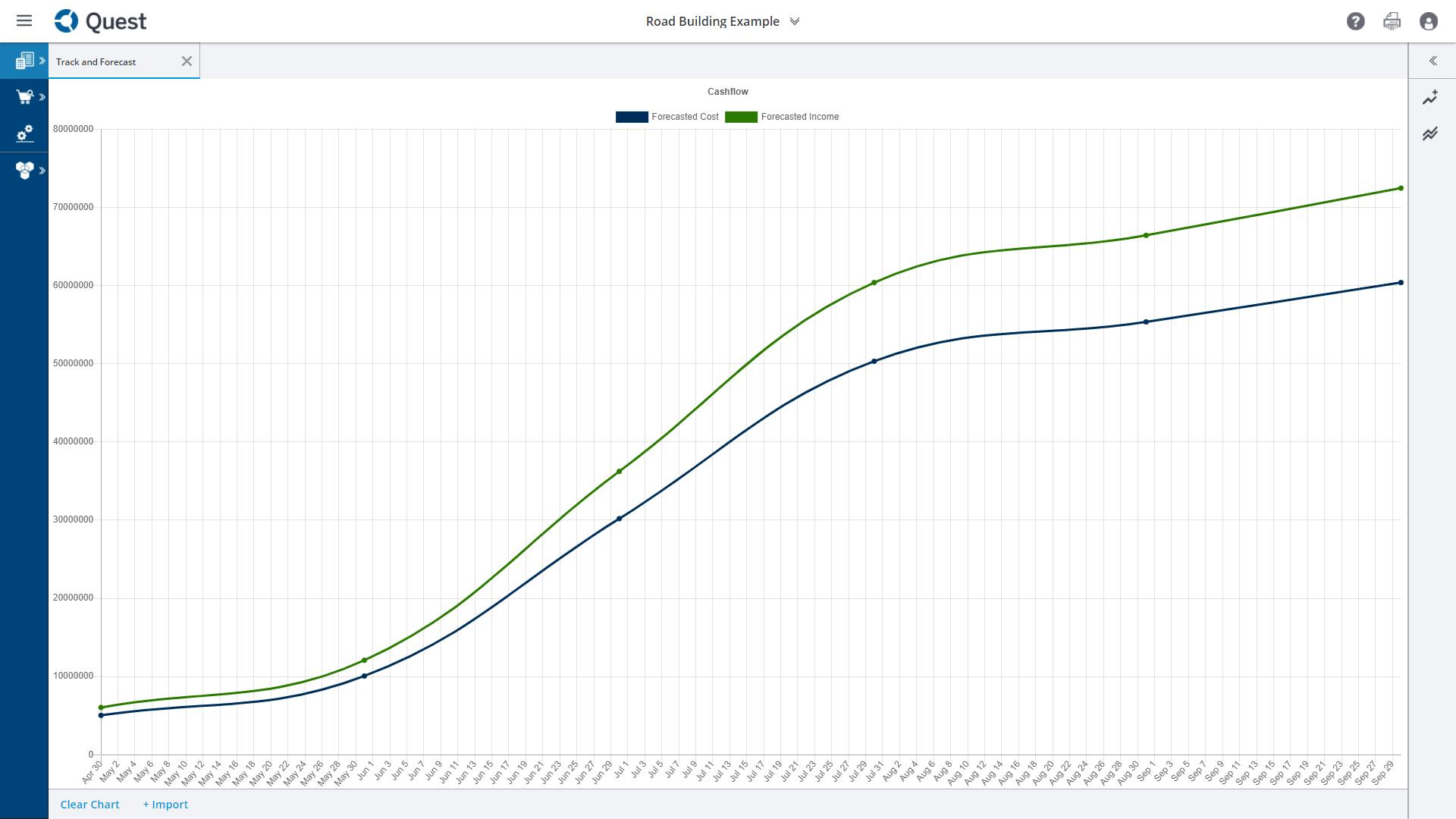Open the help icon in the top bar
The width and height of the screenshot is (1456, 819).
1354,21
